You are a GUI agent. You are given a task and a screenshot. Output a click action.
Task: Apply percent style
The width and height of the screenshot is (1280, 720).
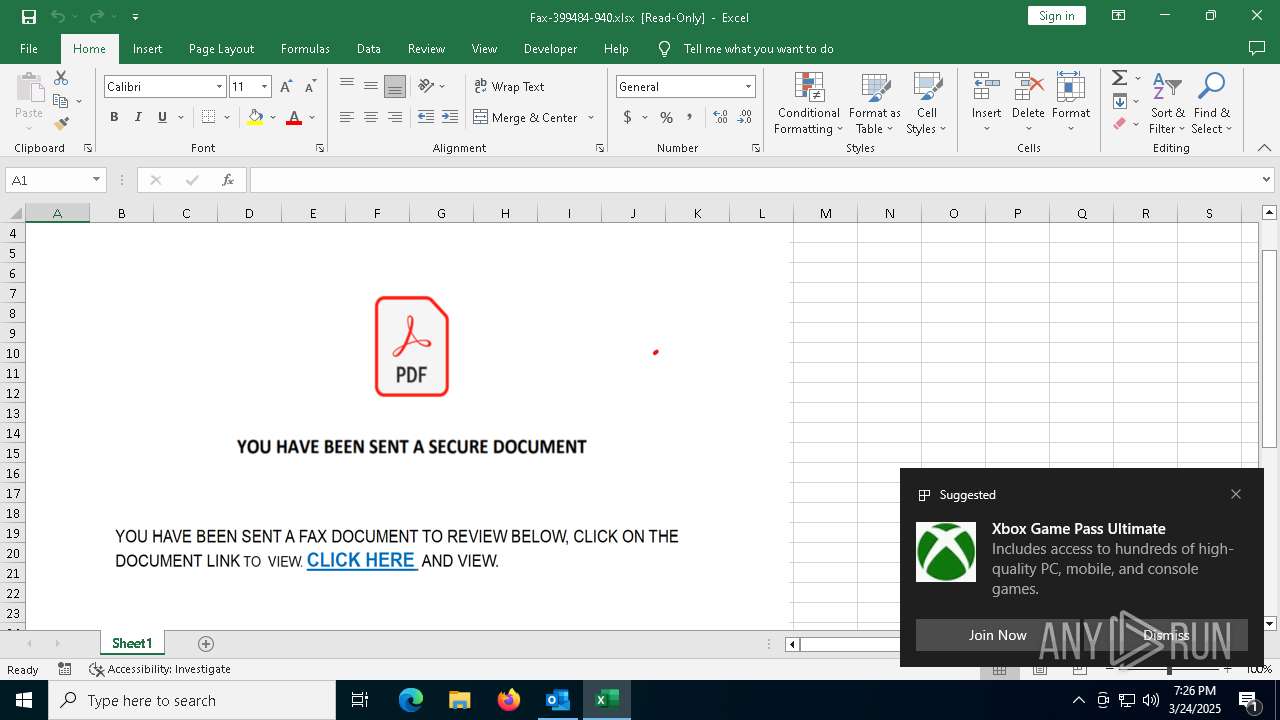(x=666, y=117)
